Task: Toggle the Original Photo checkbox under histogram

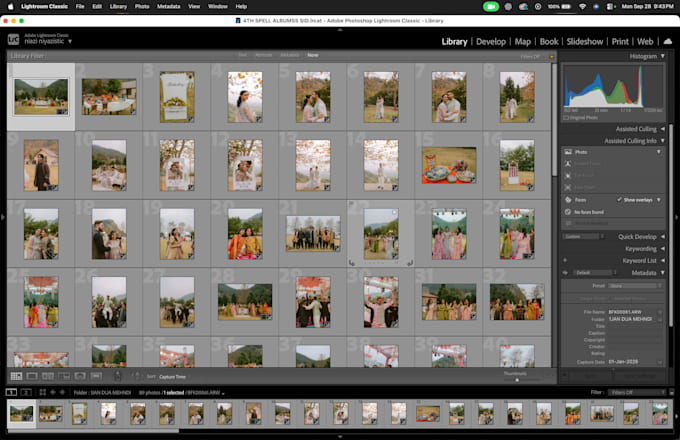Action: coord(566,117)
